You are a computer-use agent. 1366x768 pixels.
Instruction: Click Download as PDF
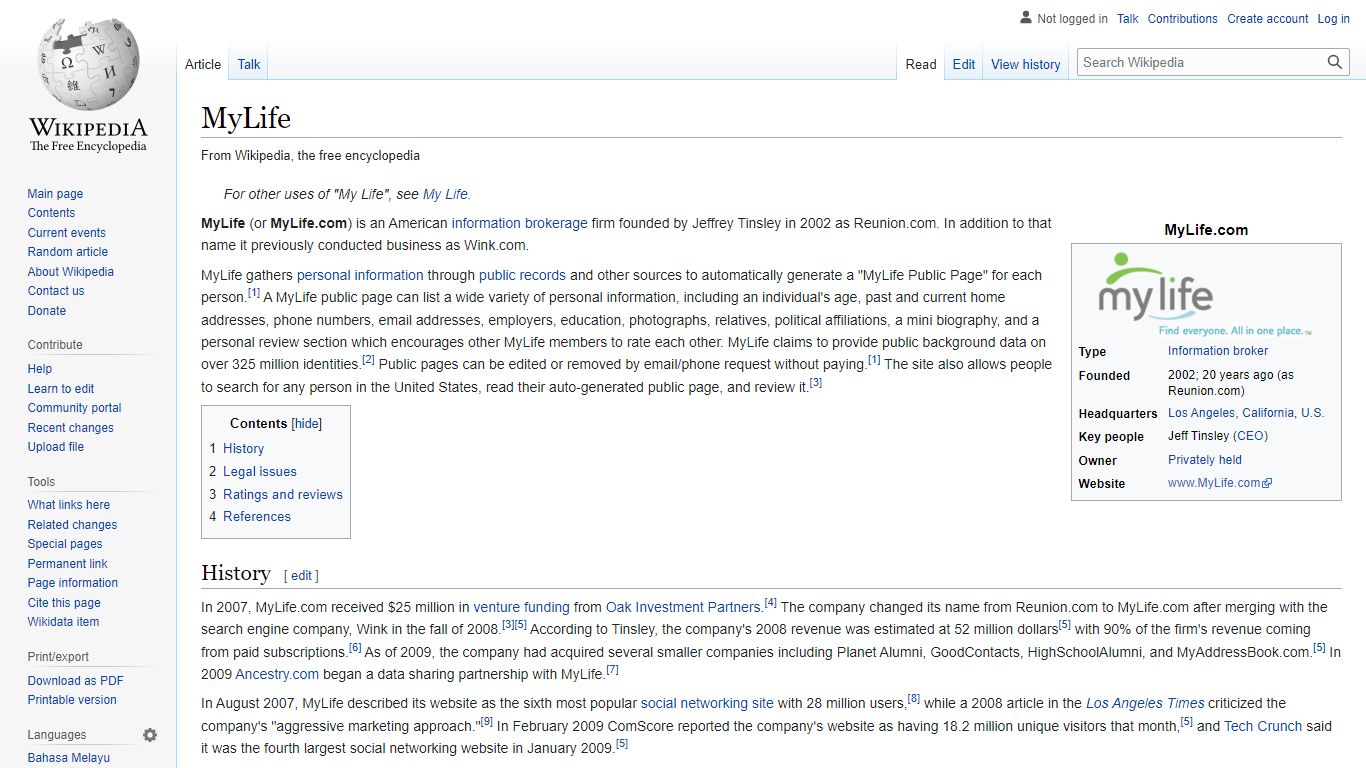(x=75, y=681)
